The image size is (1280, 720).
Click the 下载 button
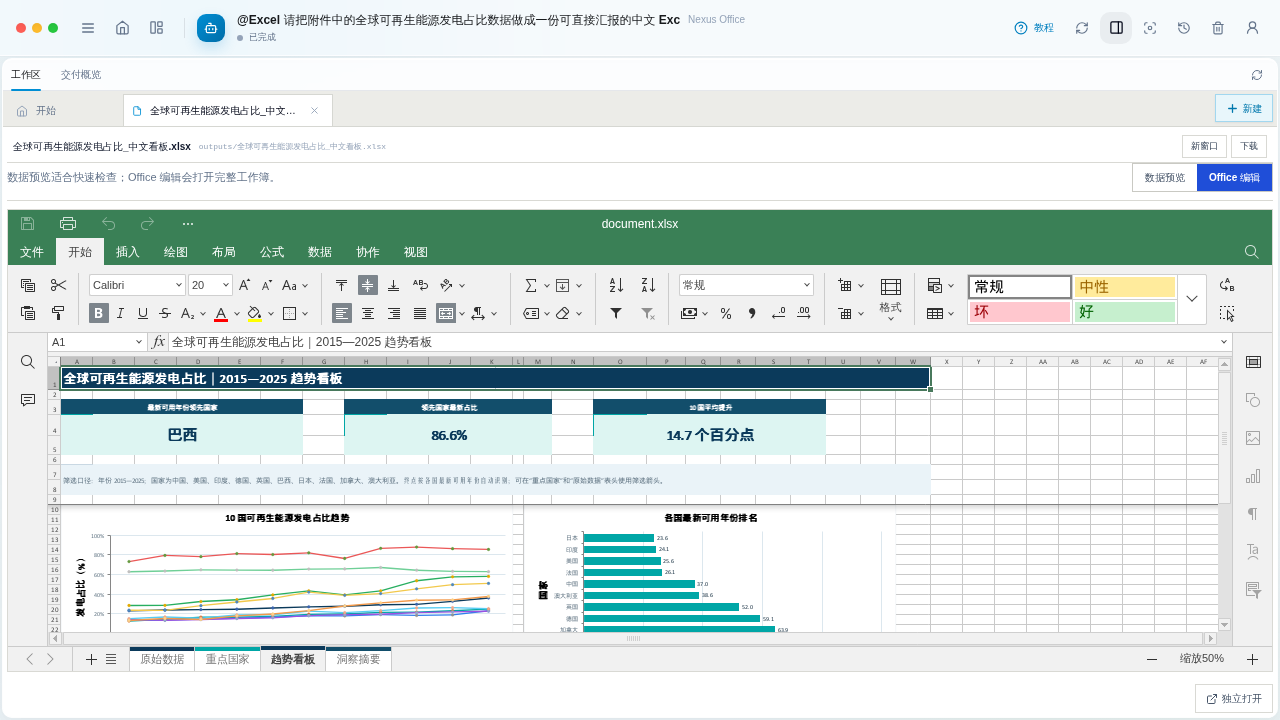(1249, 146)
